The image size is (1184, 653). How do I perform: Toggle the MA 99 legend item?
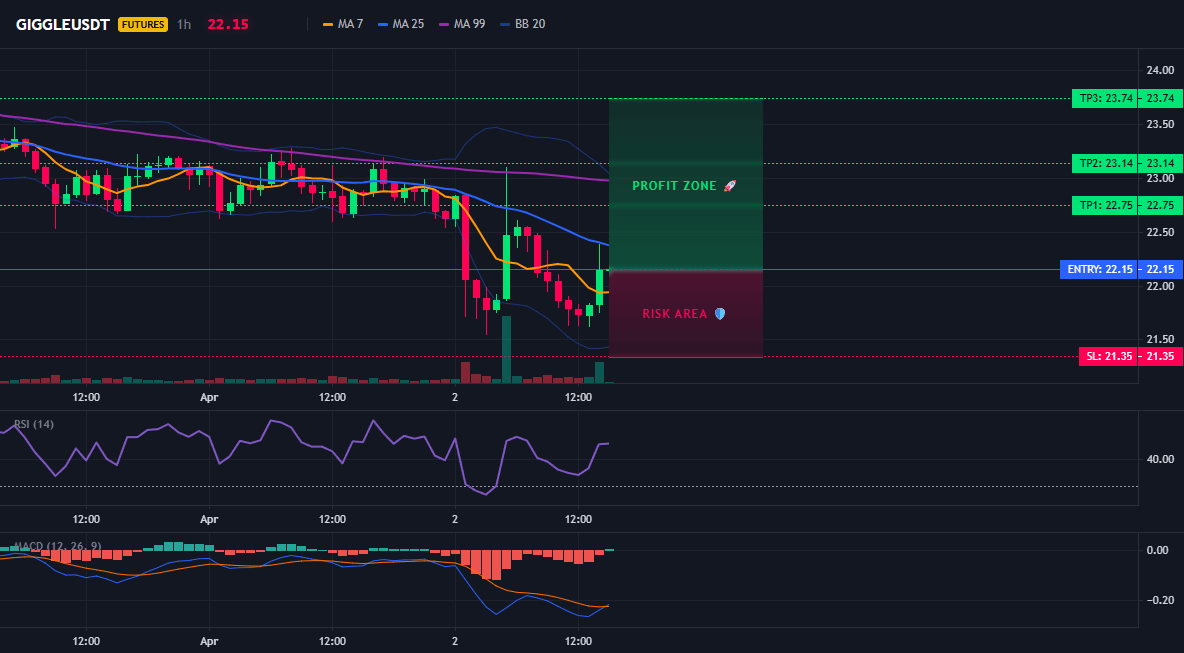click(462, 24)
